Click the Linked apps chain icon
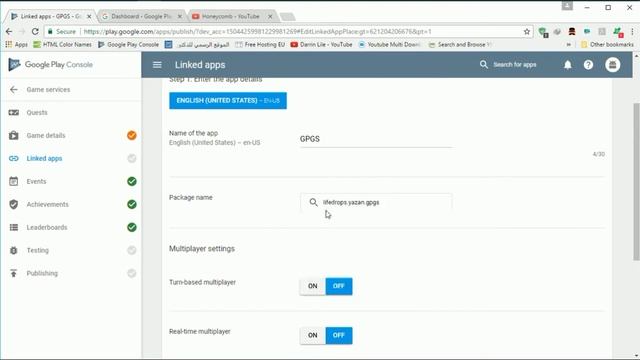This screenshot has width=640, height=360. 13,158
